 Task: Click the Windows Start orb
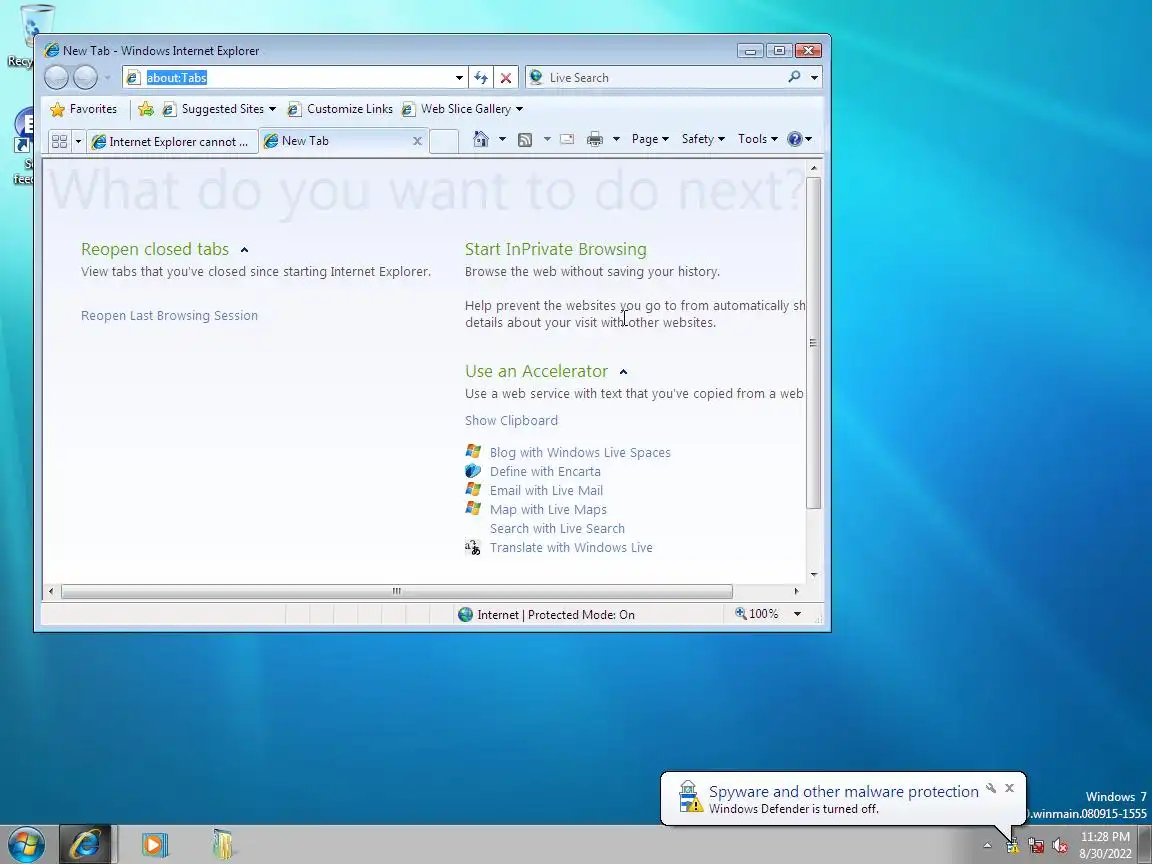coord(26,845)
